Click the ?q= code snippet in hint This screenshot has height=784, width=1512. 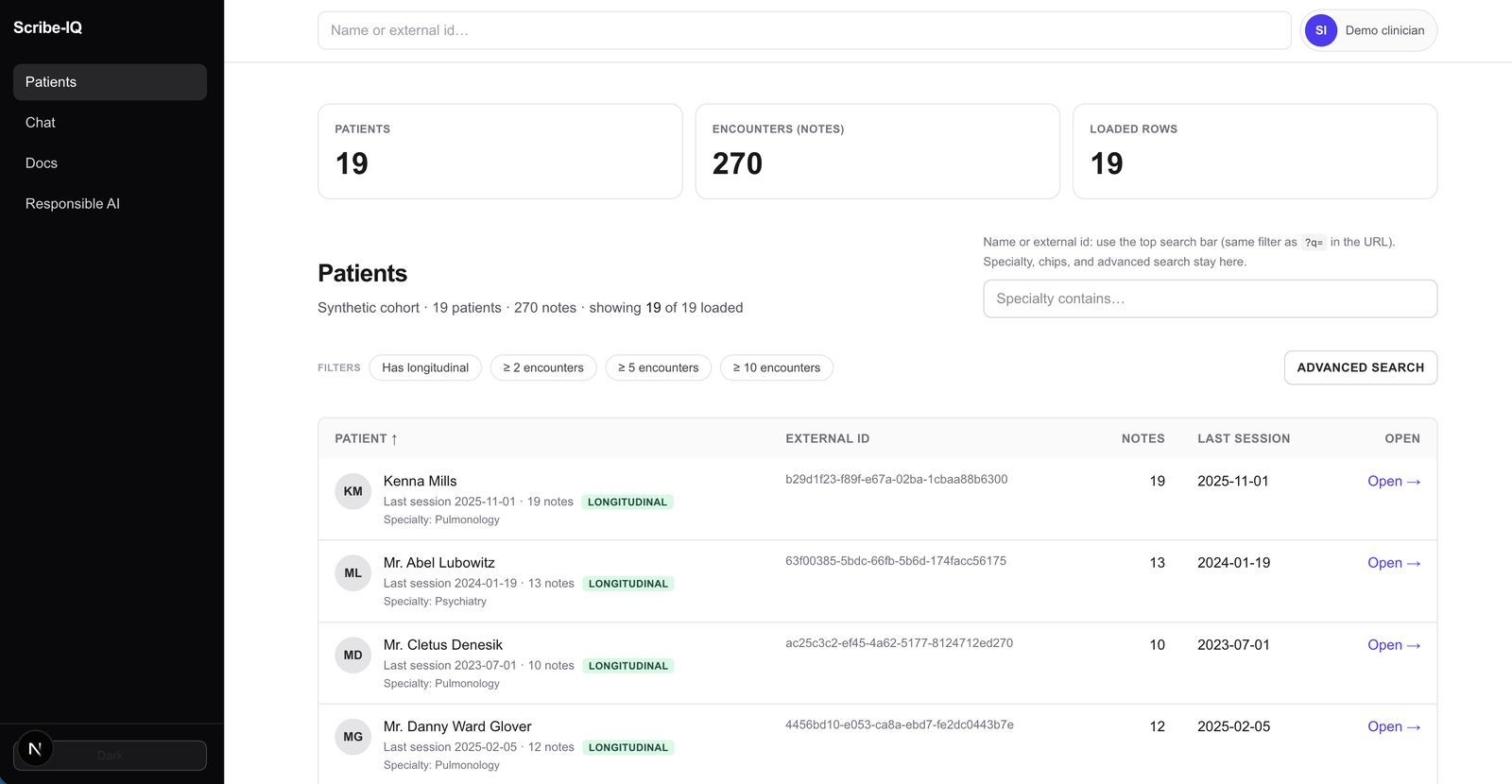[x=1314, y=243]
